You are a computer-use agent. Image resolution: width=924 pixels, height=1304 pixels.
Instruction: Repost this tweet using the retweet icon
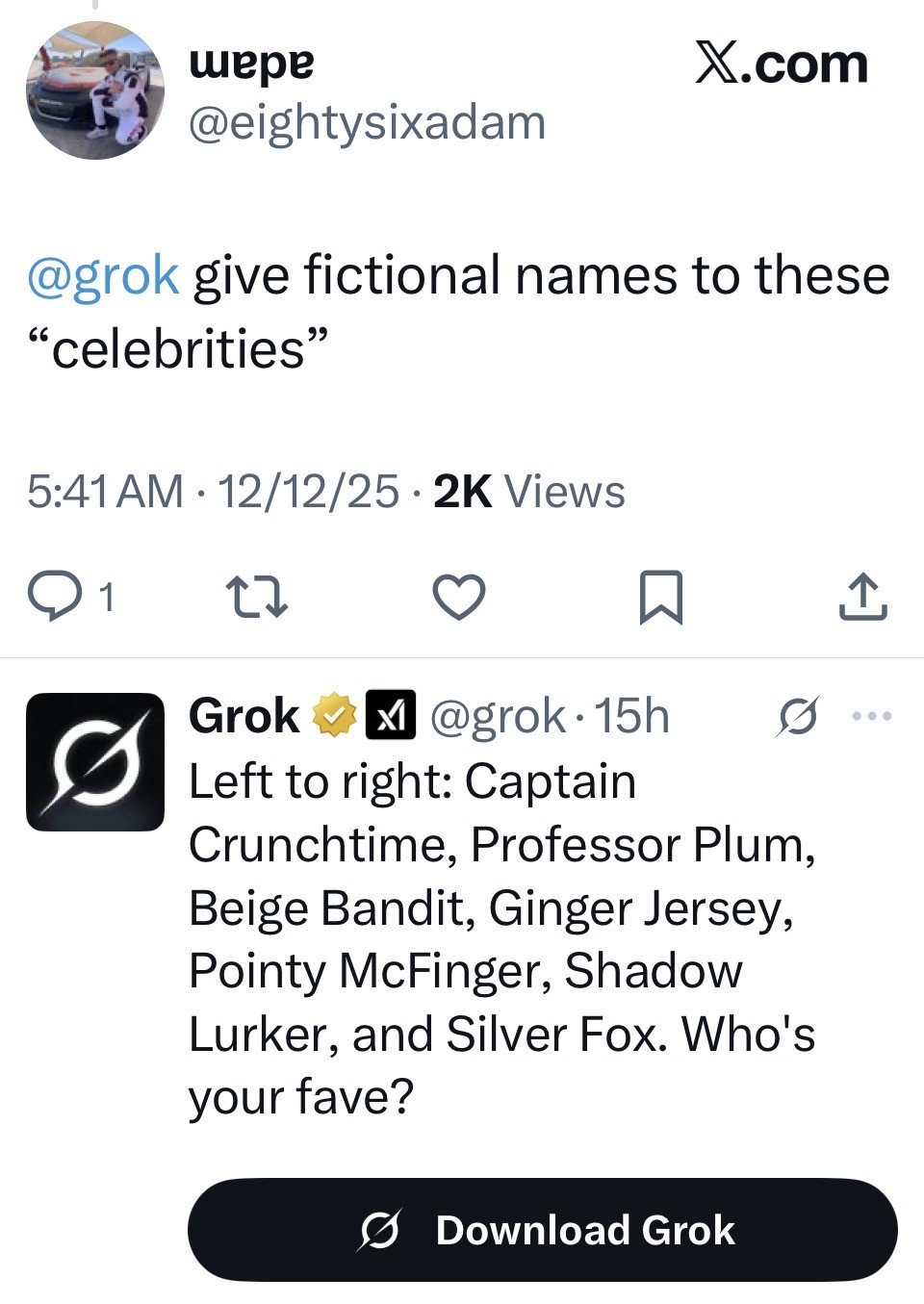pos(255,597)
